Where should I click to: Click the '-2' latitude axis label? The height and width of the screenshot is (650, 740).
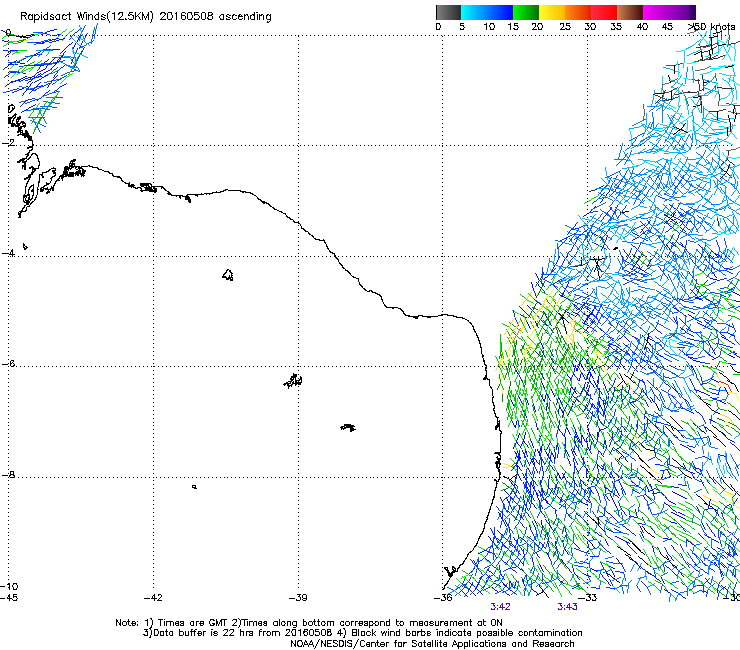click(8, 143)
